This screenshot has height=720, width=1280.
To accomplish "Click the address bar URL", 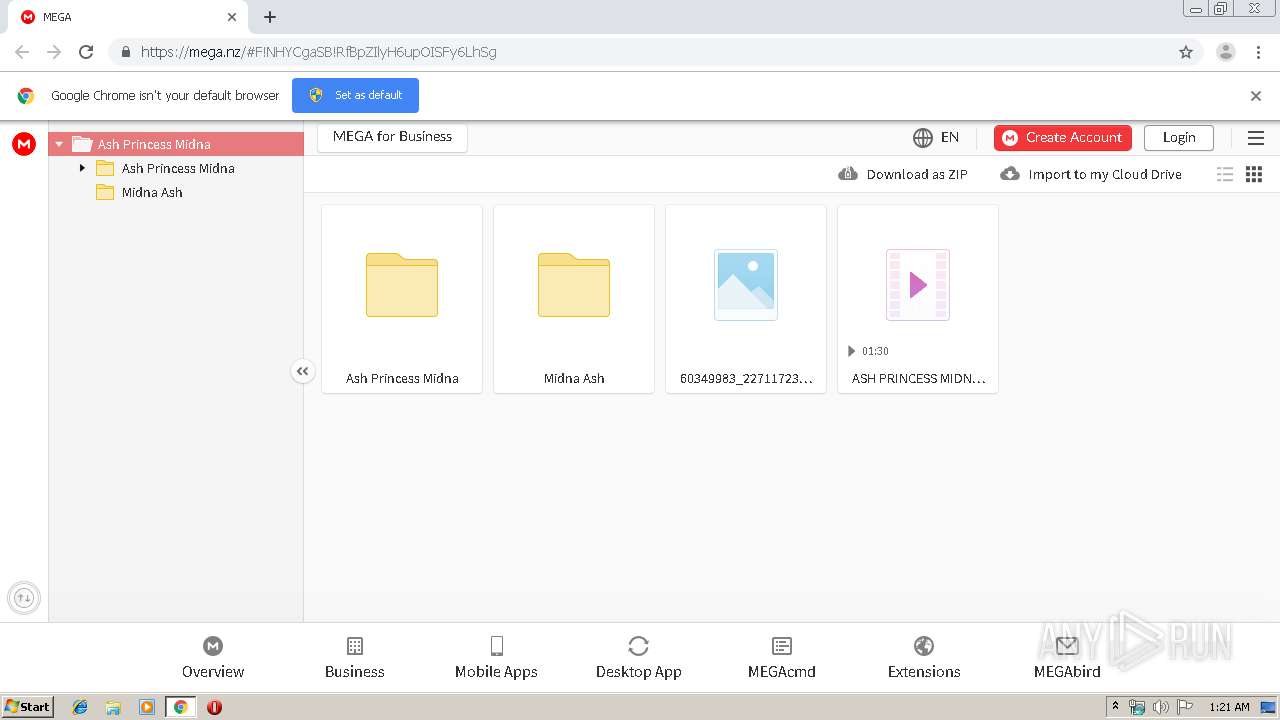I will click(x=318, y=52).
